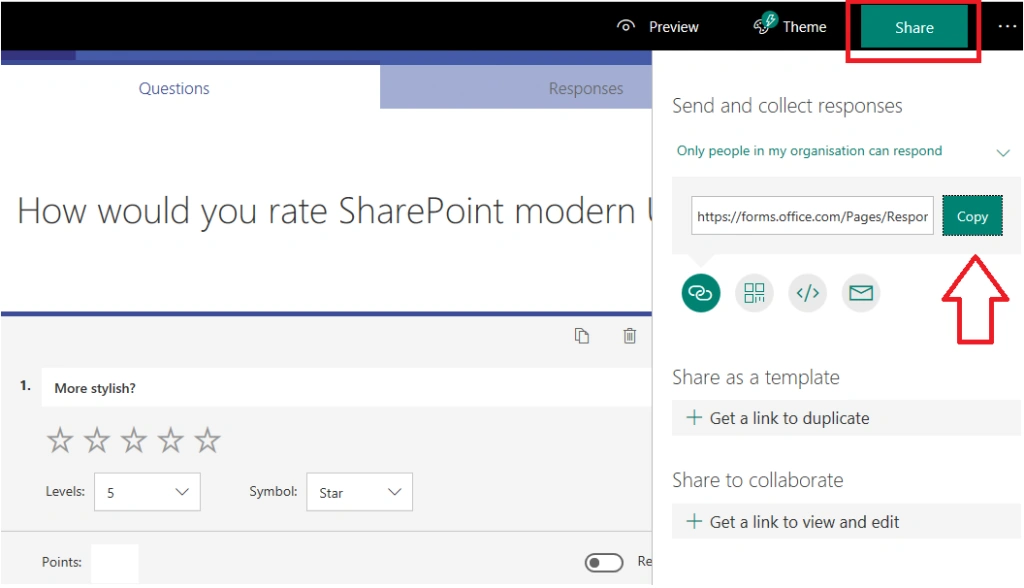1024x588 pixels.
Task: Open the Symbol dropdown showing Star
Action: (x=359, y=492)
